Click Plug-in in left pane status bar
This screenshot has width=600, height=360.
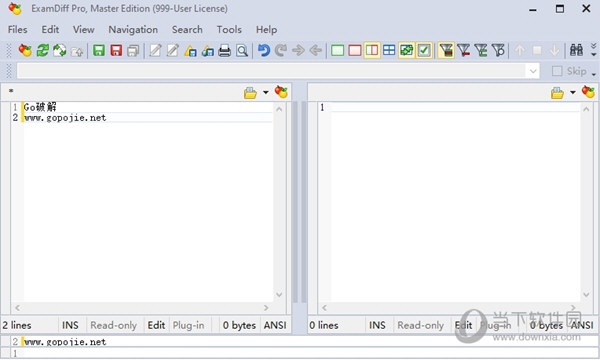(189, 325)
